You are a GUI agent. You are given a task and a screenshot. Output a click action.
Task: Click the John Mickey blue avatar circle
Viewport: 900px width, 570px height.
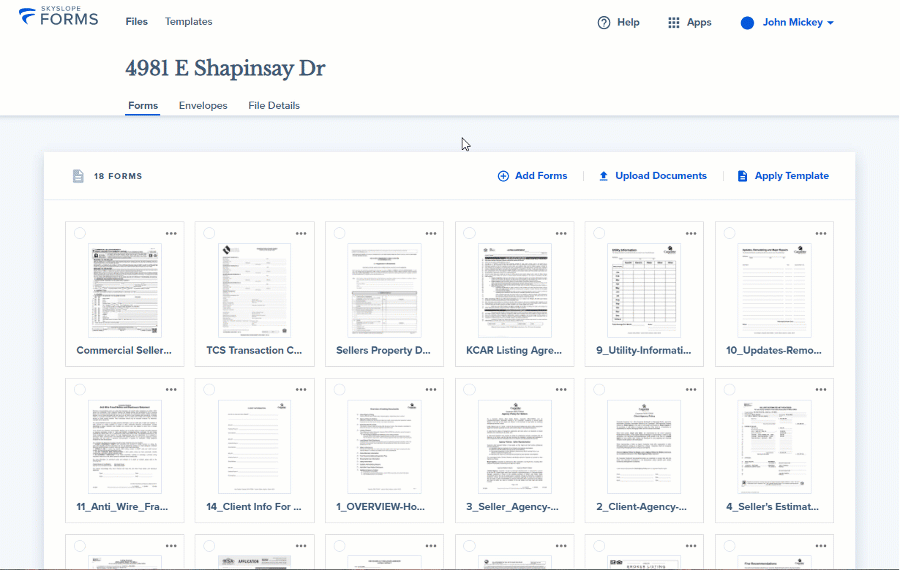[747, 23]
